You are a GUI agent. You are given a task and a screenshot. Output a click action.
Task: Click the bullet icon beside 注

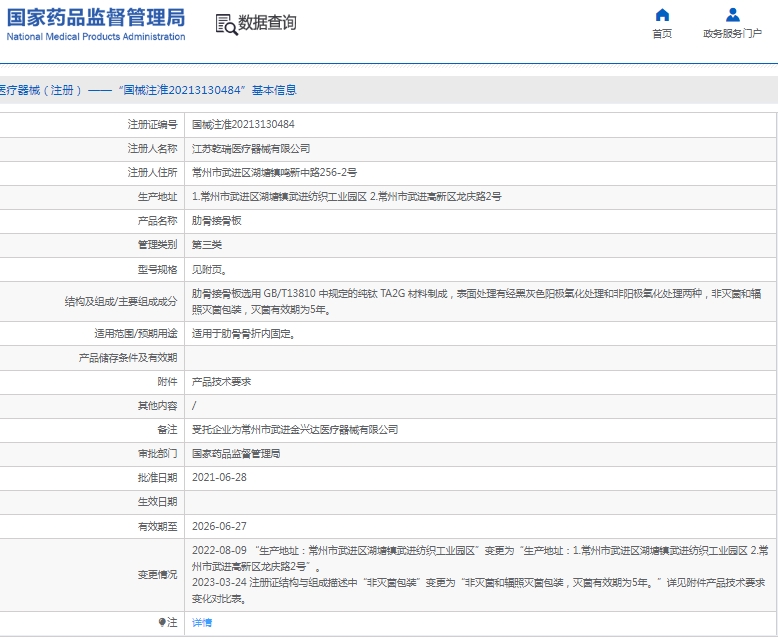click(x=162, y=622)
